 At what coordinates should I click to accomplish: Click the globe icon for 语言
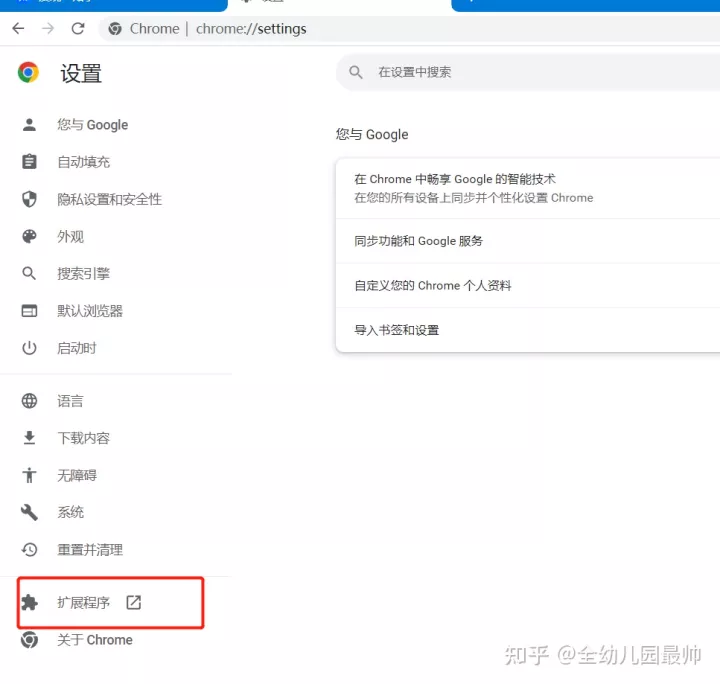point(29,401)
